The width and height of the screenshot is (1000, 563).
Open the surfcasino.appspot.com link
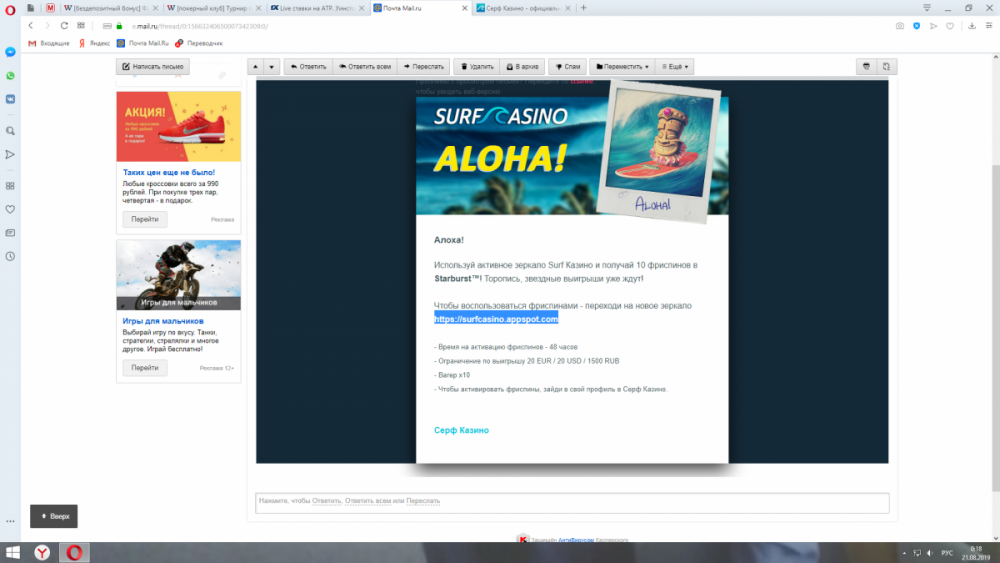tap(496, 318)
